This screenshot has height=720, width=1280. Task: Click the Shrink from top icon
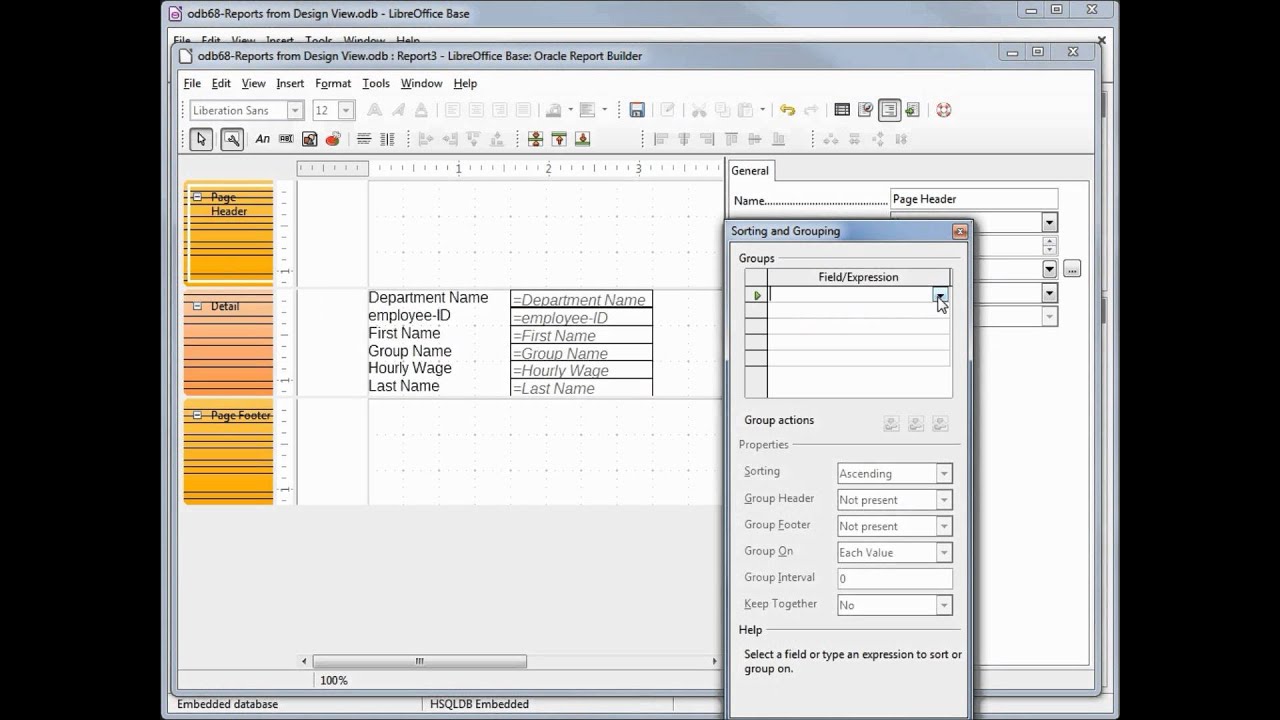559,139
